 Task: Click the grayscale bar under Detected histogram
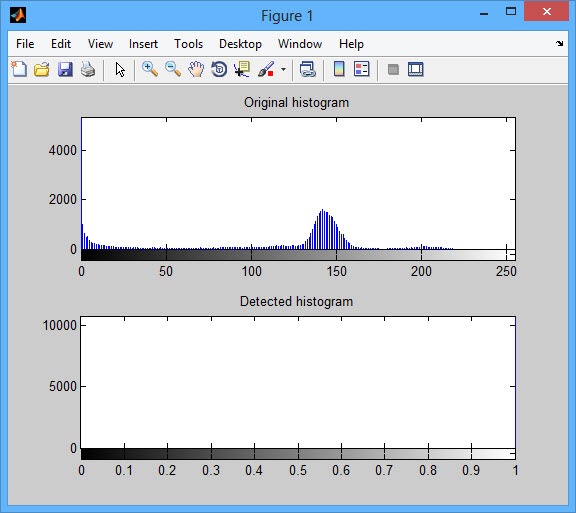[x=298, y=454]
